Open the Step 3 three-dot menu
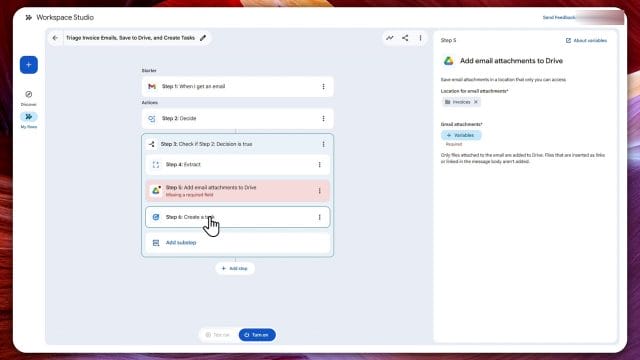 pyautogui.click(x=323, y=144)
